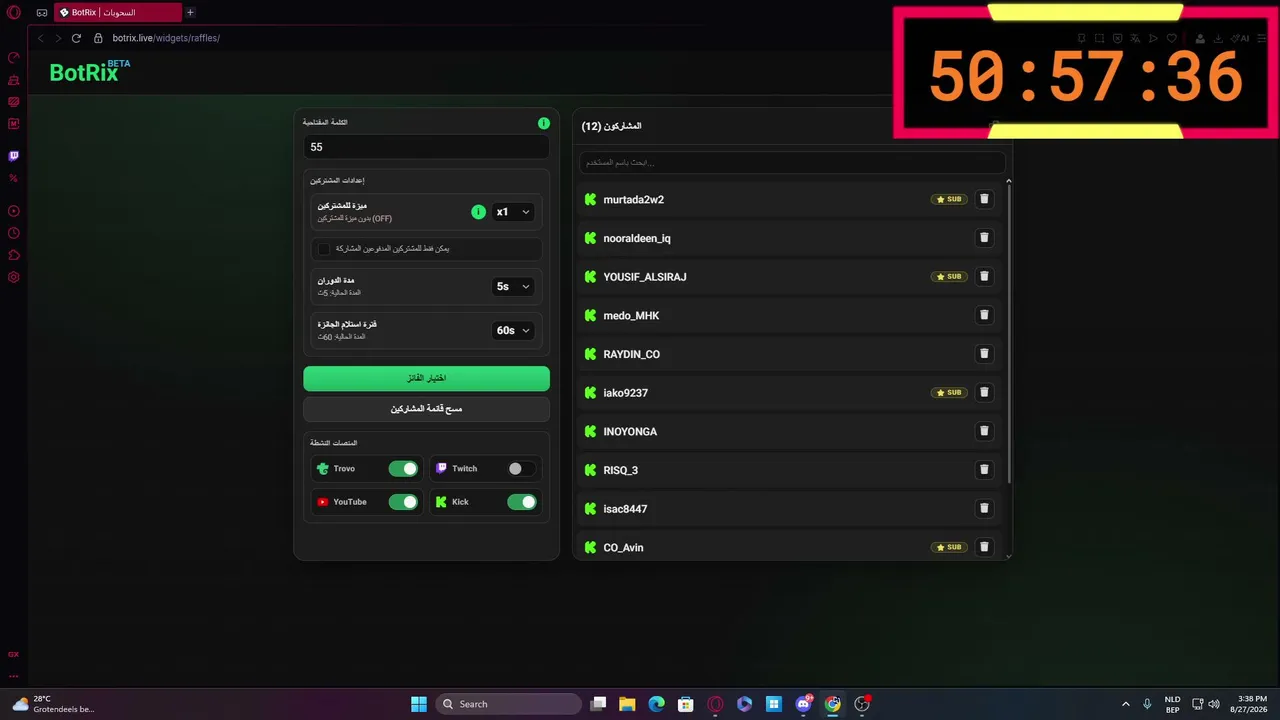Screen dimensions: 1280x720
Task: Open 60s prize claim period dropdown
Action: click(x=512, y=330)
